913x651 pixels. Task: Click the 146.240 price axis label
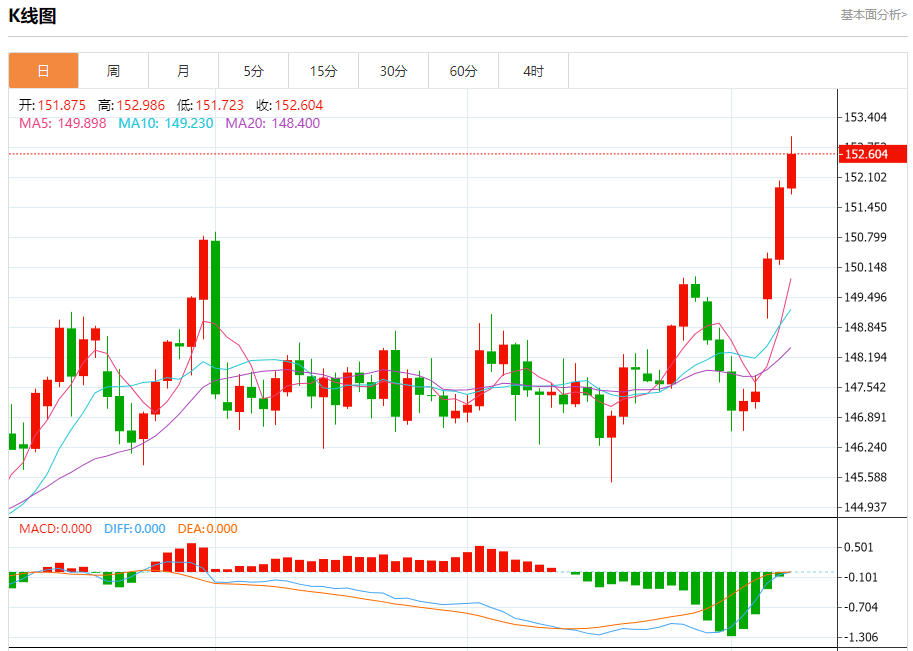pos(866,447)
